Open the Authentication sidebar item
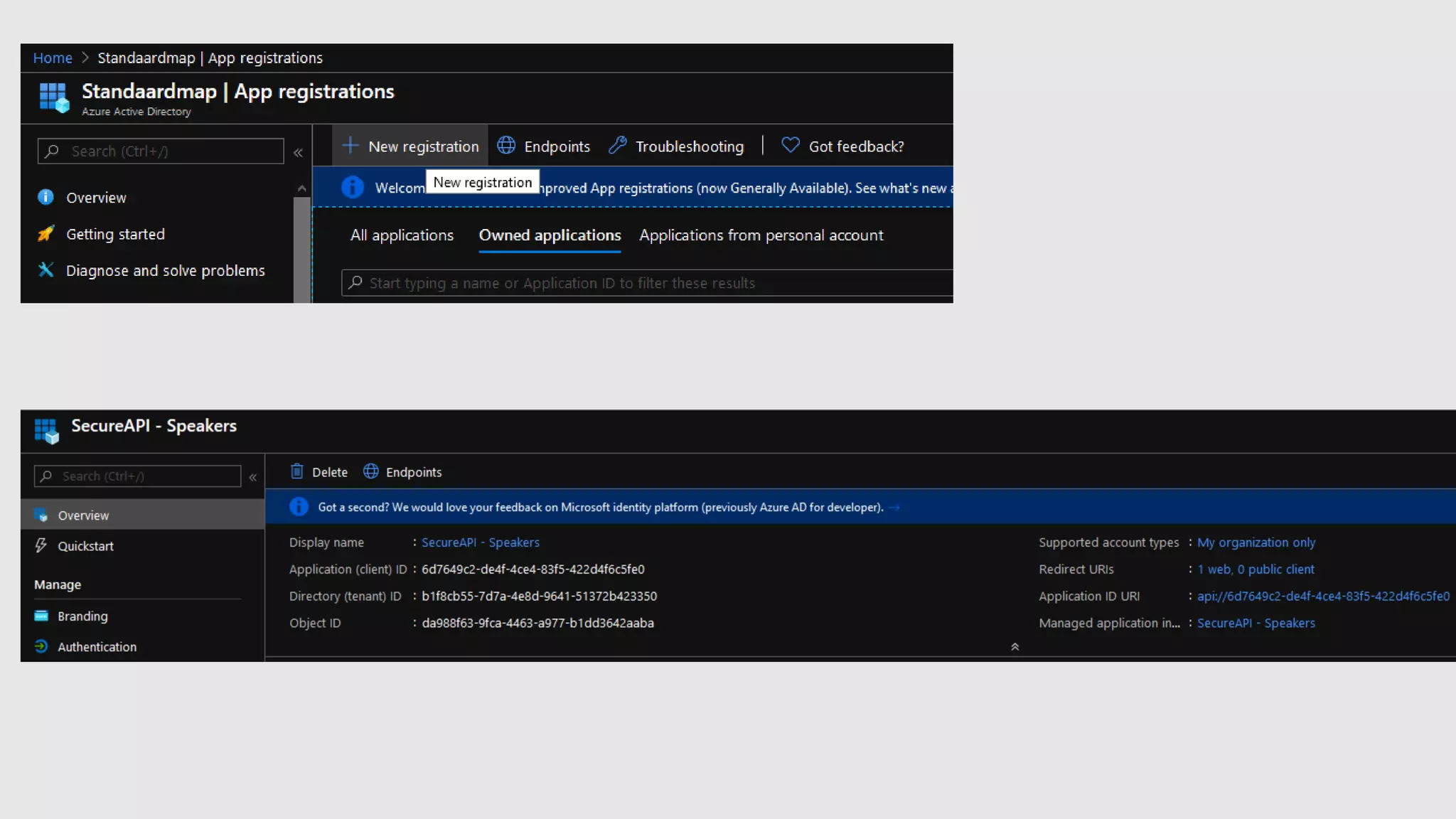 pos(97,646)
